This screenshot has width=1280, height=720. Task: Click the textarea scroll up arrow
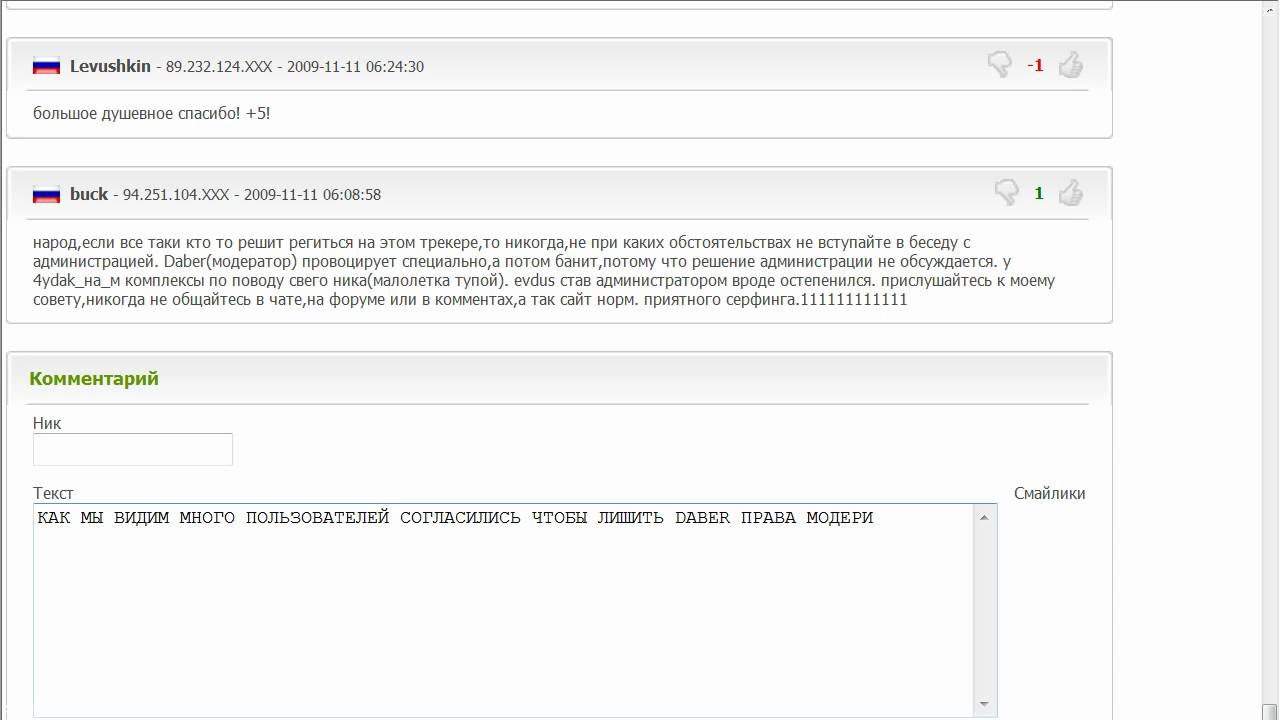(x=984, y=517)
